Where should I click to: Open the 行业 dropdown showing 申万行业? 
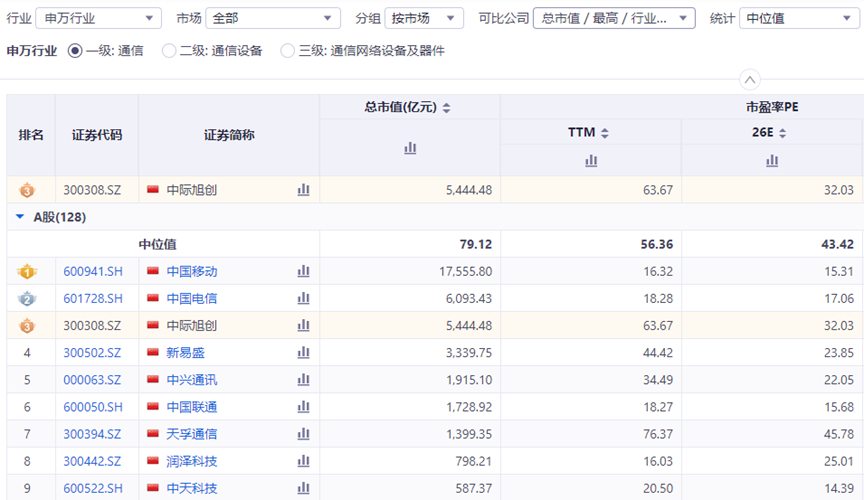(98, 18)
